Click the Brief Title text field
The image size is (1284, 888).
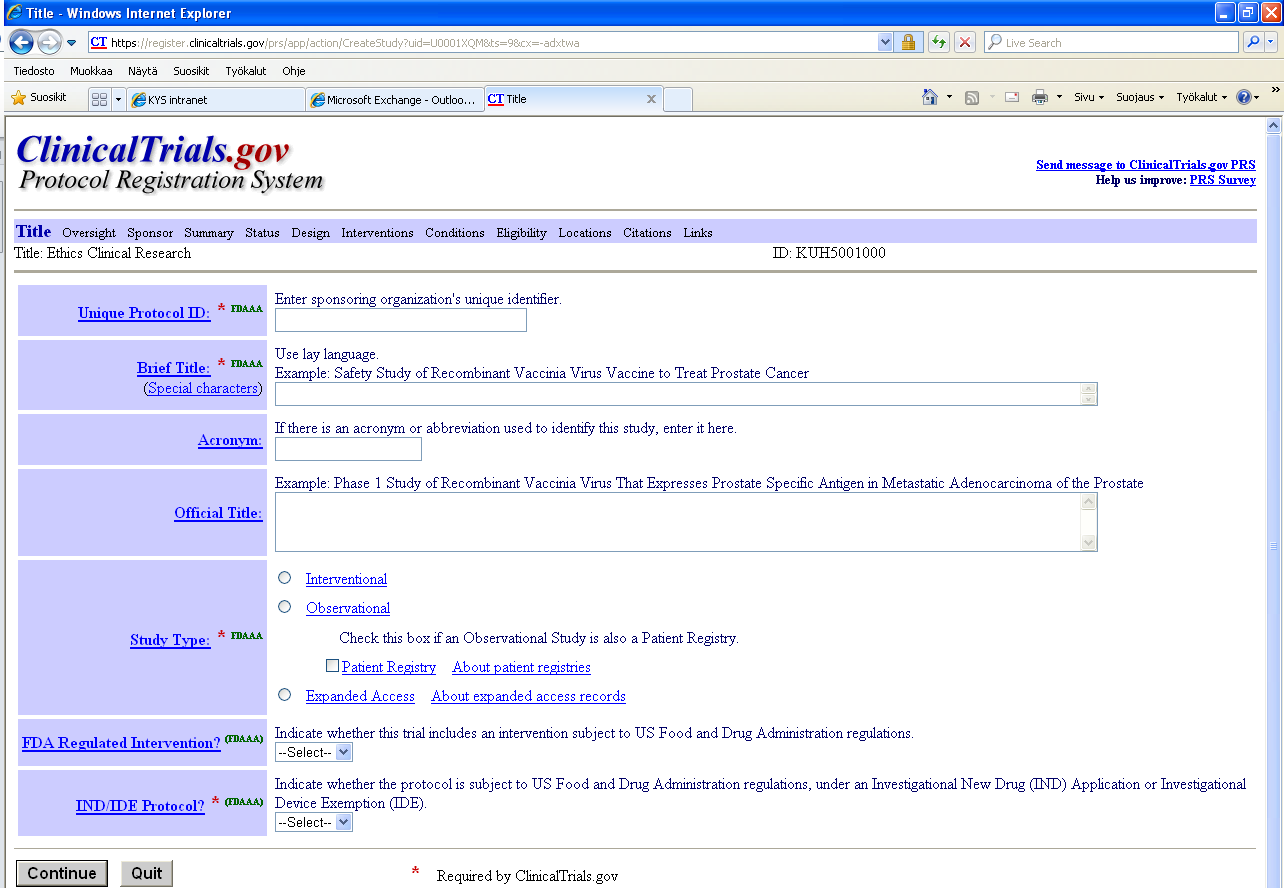click(x=686, y=394)
